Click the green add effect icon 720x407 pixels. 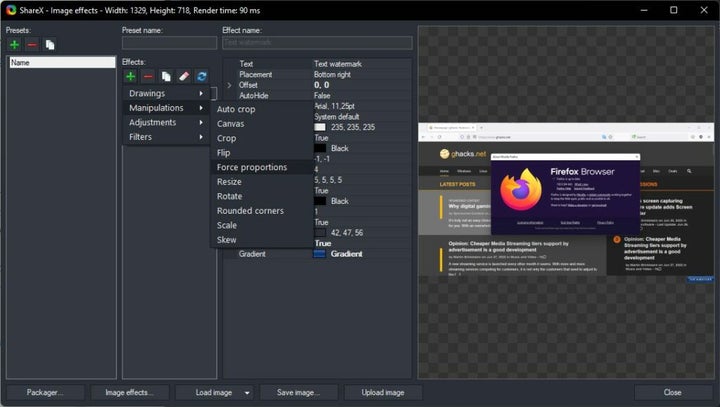(x=130, y=76)
